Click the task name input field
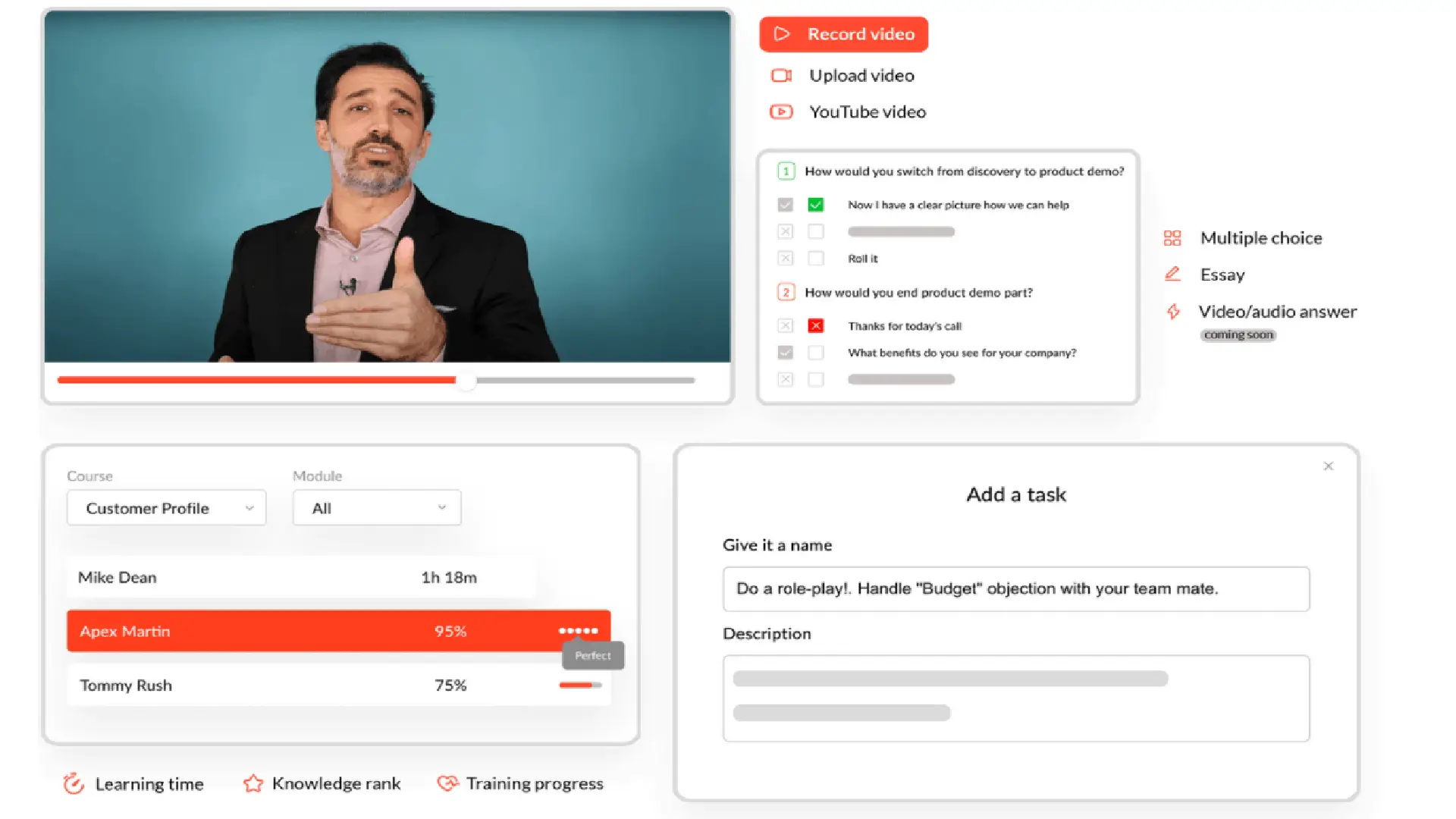The width and height of the screenshot is (1456, 819). tap(1016, 589)
